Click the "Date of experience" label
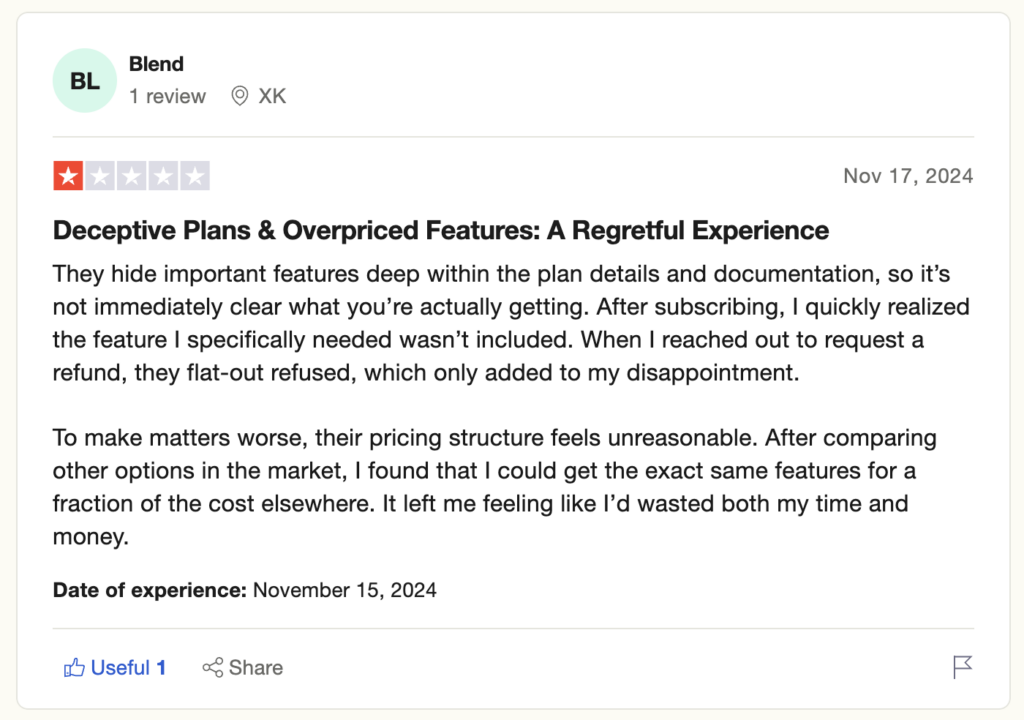The height and width of the screenshot is (720, 1024). [x=149, y=590]
